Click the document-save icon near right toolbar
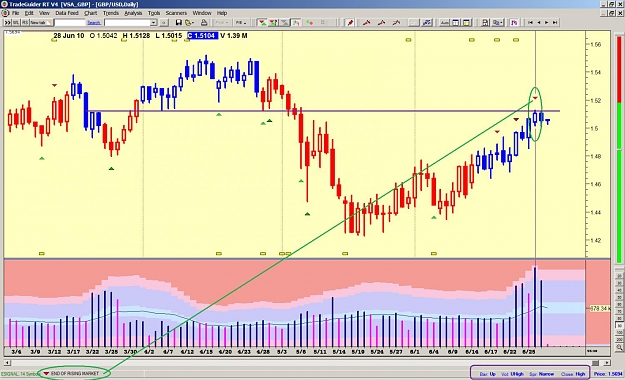625x380 pixels. (x=485, y=23)
